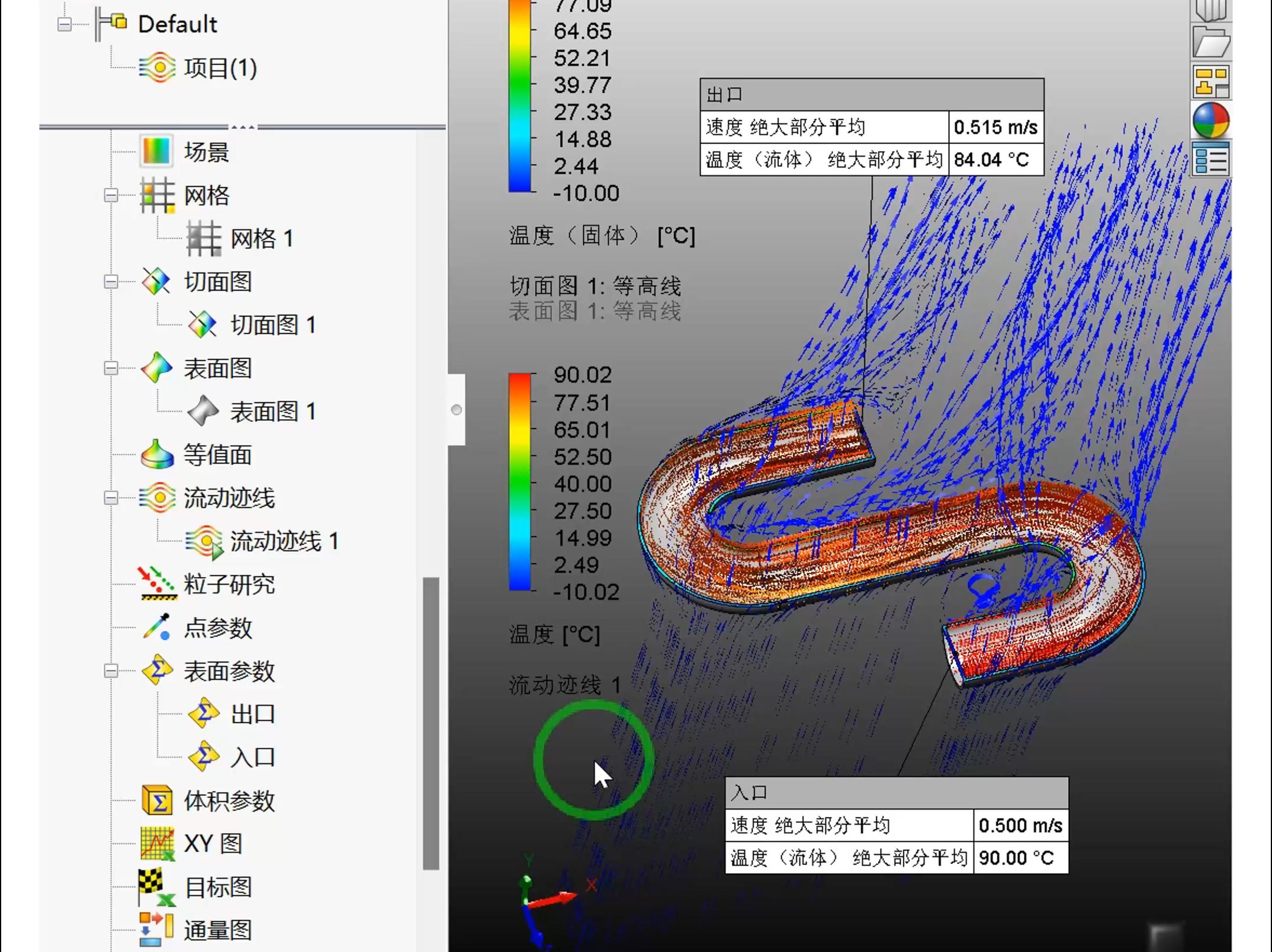Collapse the Default tree node
Screen dimensions: 1272x952
pyautogui.click(x=65, y=25)
